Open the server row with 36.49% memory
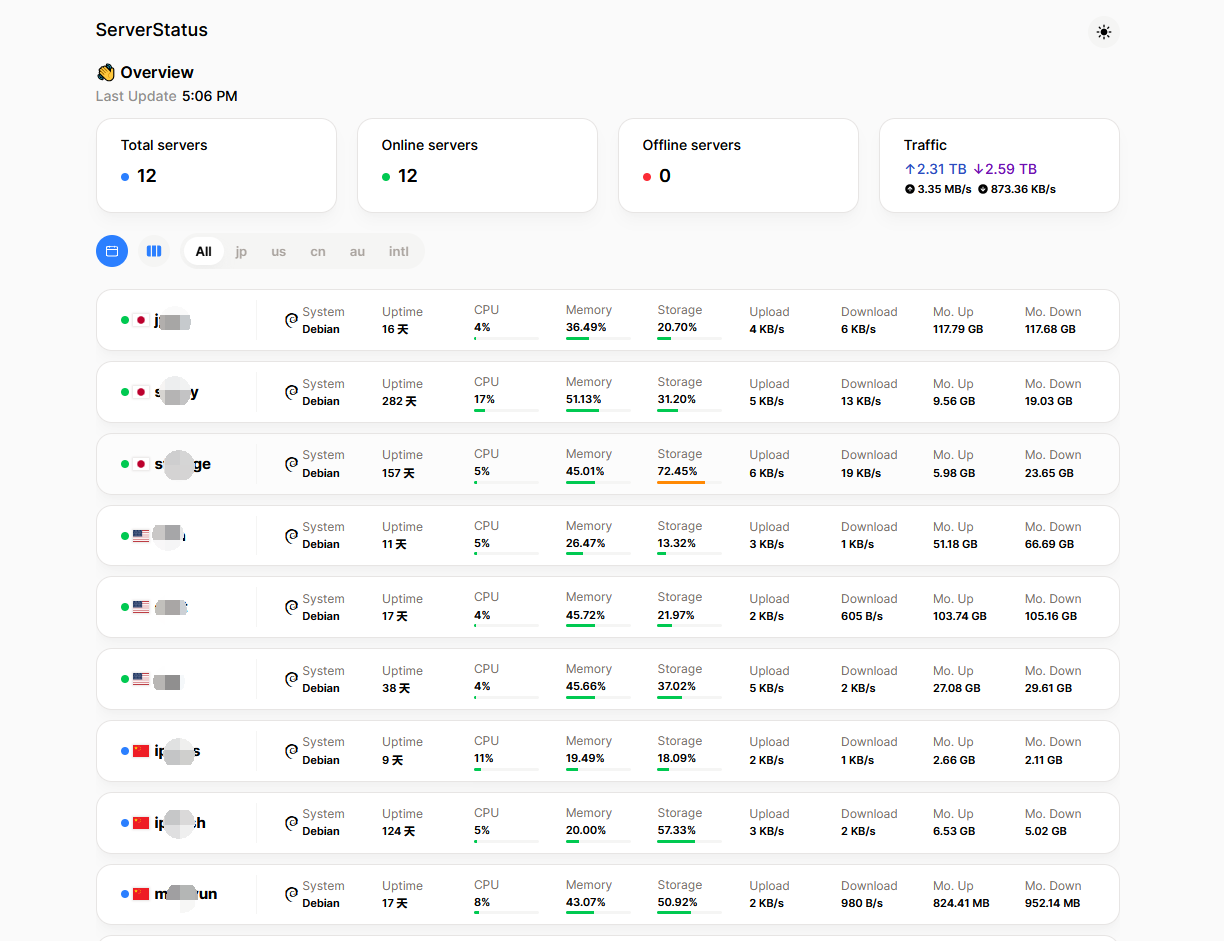This screenshot has width=1224, height=941. pos(608,320)
